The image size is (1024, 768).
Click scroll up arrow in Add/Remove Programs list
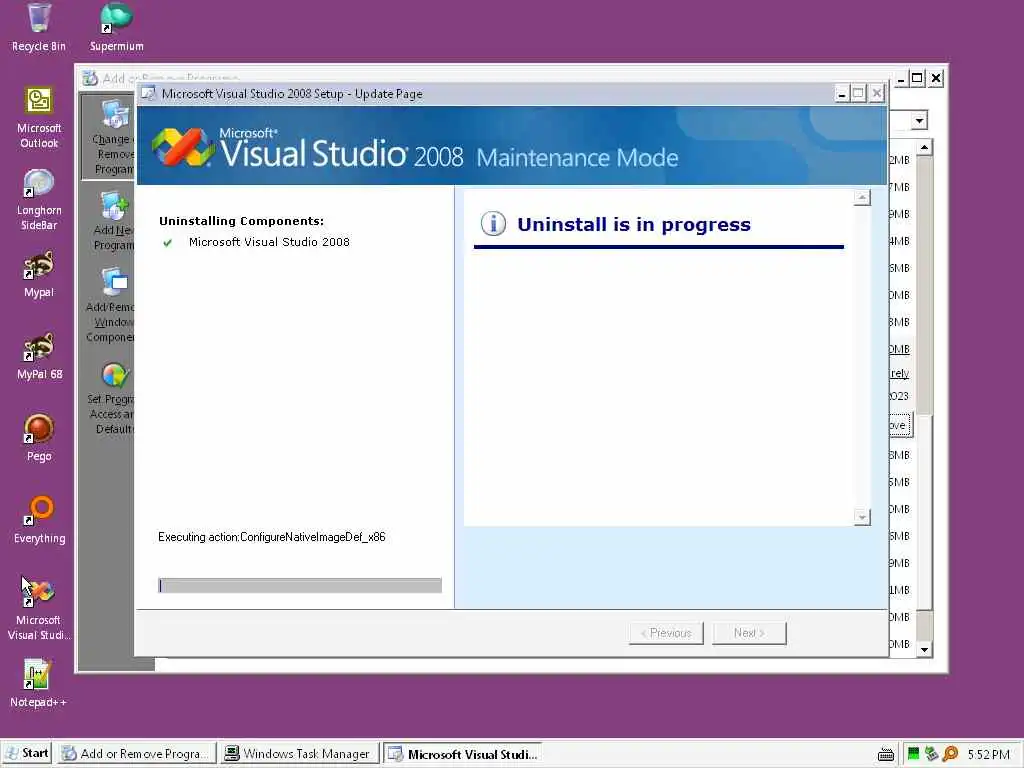924,148
